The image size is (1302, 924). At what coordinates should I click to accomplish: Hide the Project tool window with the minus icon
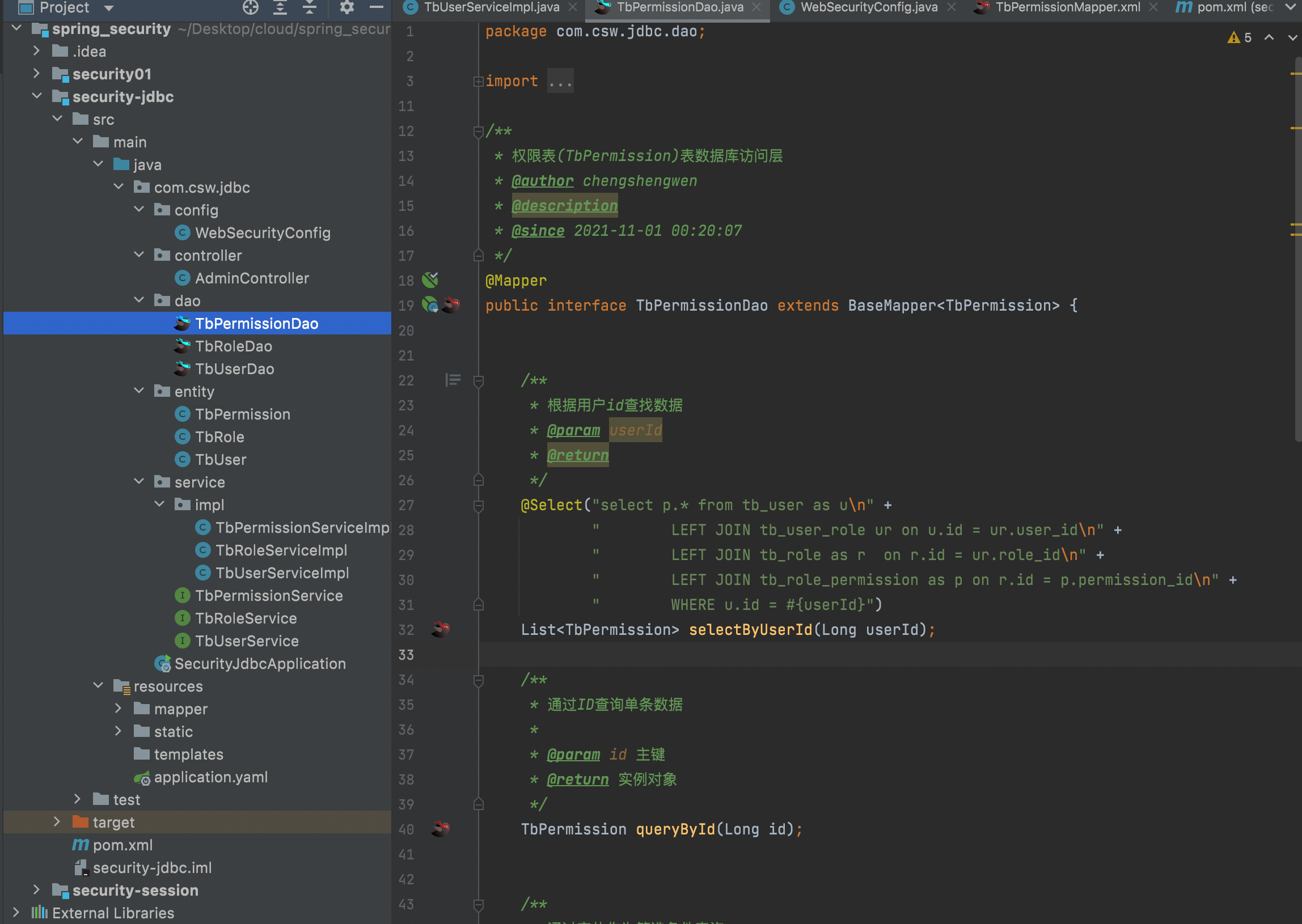376,7
